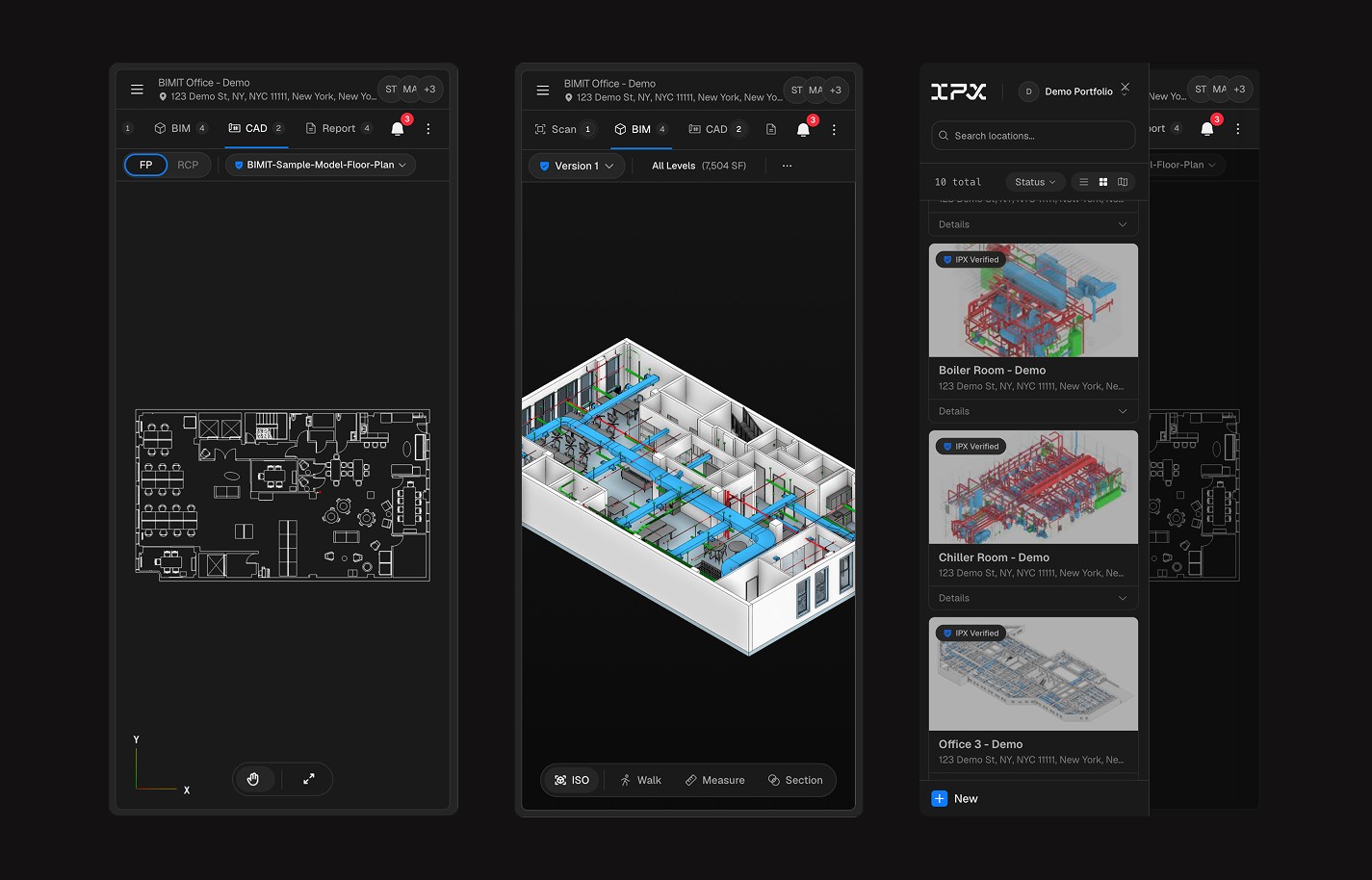Click +3 members badge in the middle BIM screen
This screenshot has width=1372, height=880.
pos(835,90)
